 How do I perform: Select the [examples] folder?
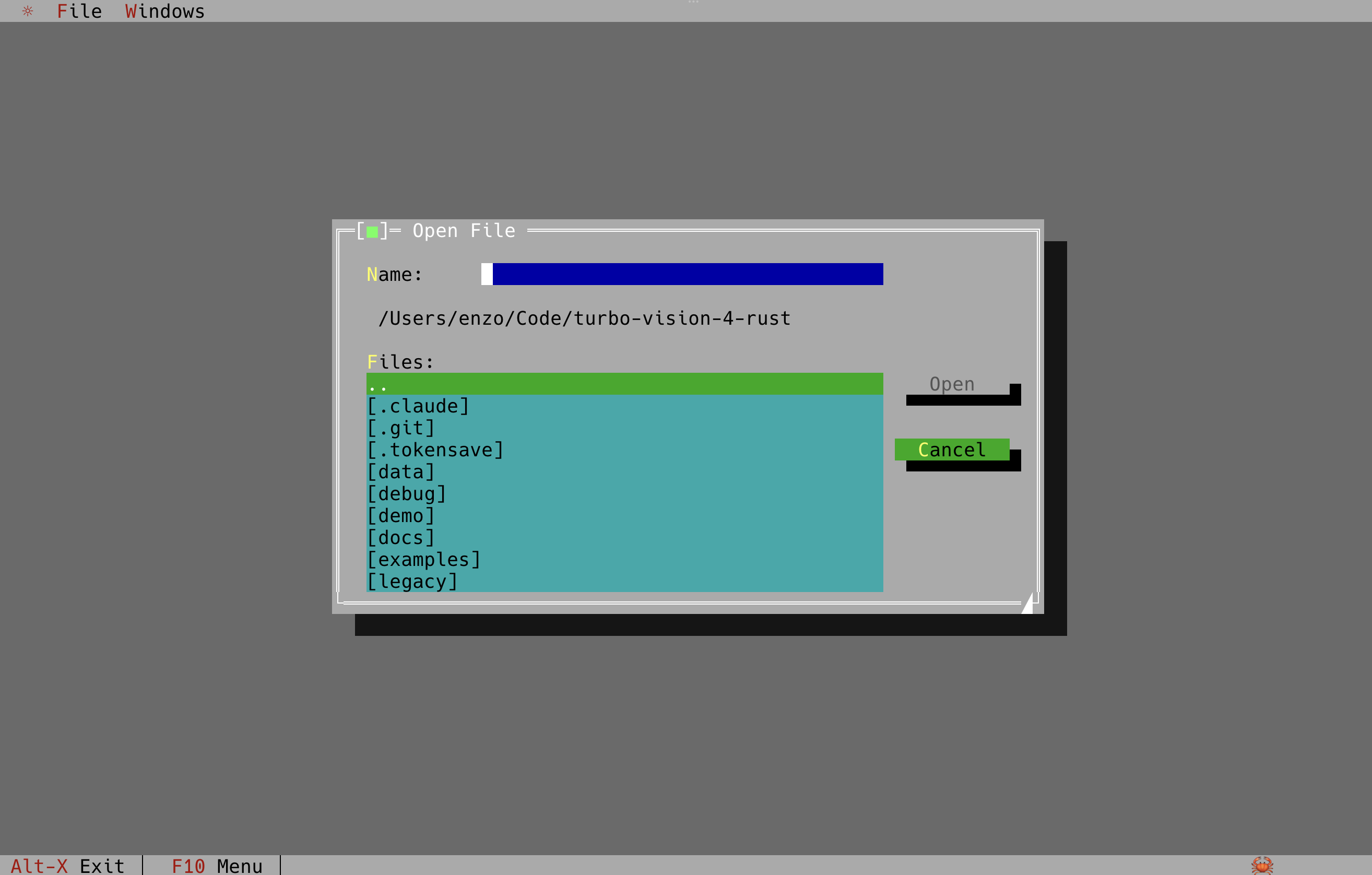[x=624, y=560]
